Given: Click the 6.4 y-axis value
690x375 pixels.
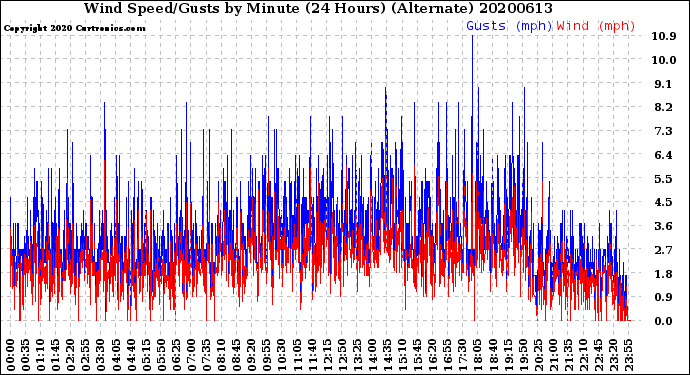Looking at the screenshot, I should point(663,155).
